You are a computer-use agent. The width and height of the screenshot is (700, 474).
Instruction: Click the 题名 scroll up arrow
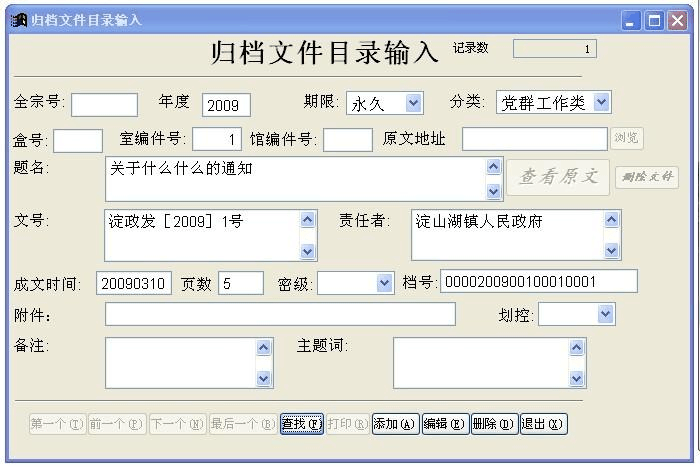[494, 167]
